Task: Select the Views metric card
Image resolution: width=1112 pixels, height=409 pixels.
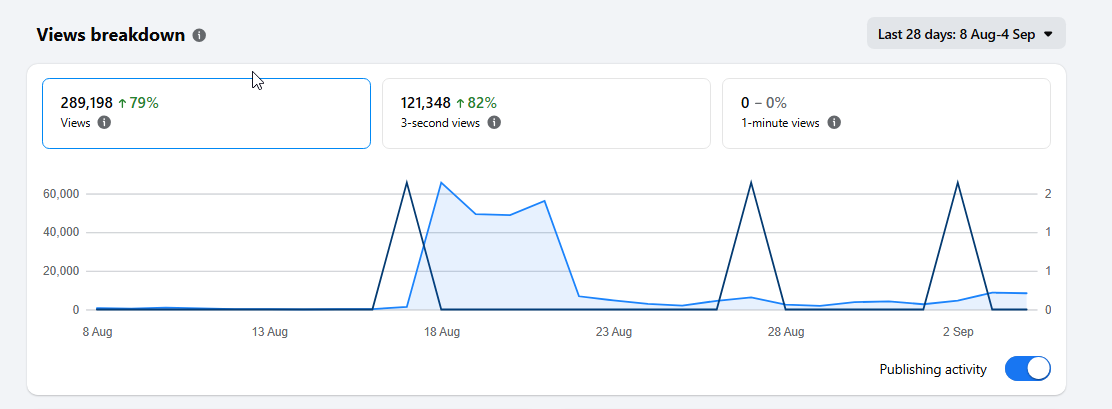Action: pos(206,113)
